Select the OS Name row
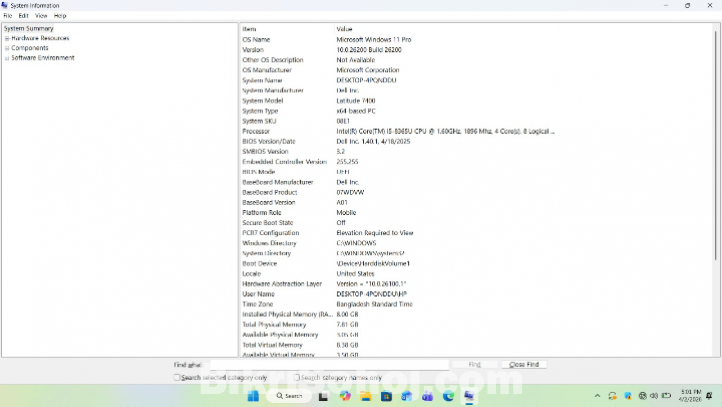The height and width of the screenshot is (407, 722). 477,40
